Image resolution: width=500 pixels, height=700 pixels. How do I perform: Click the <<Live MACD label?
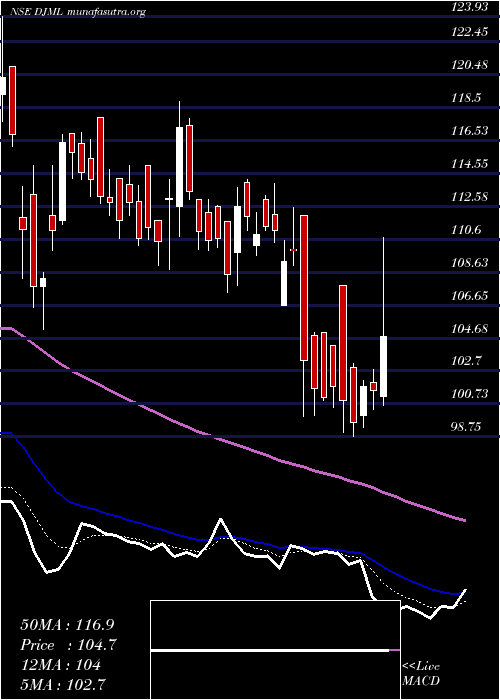[x=421, y=674]
